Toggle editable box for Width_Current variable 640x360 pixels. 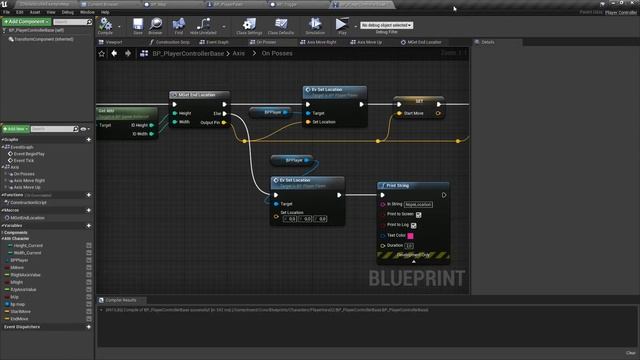pos(89,253)
